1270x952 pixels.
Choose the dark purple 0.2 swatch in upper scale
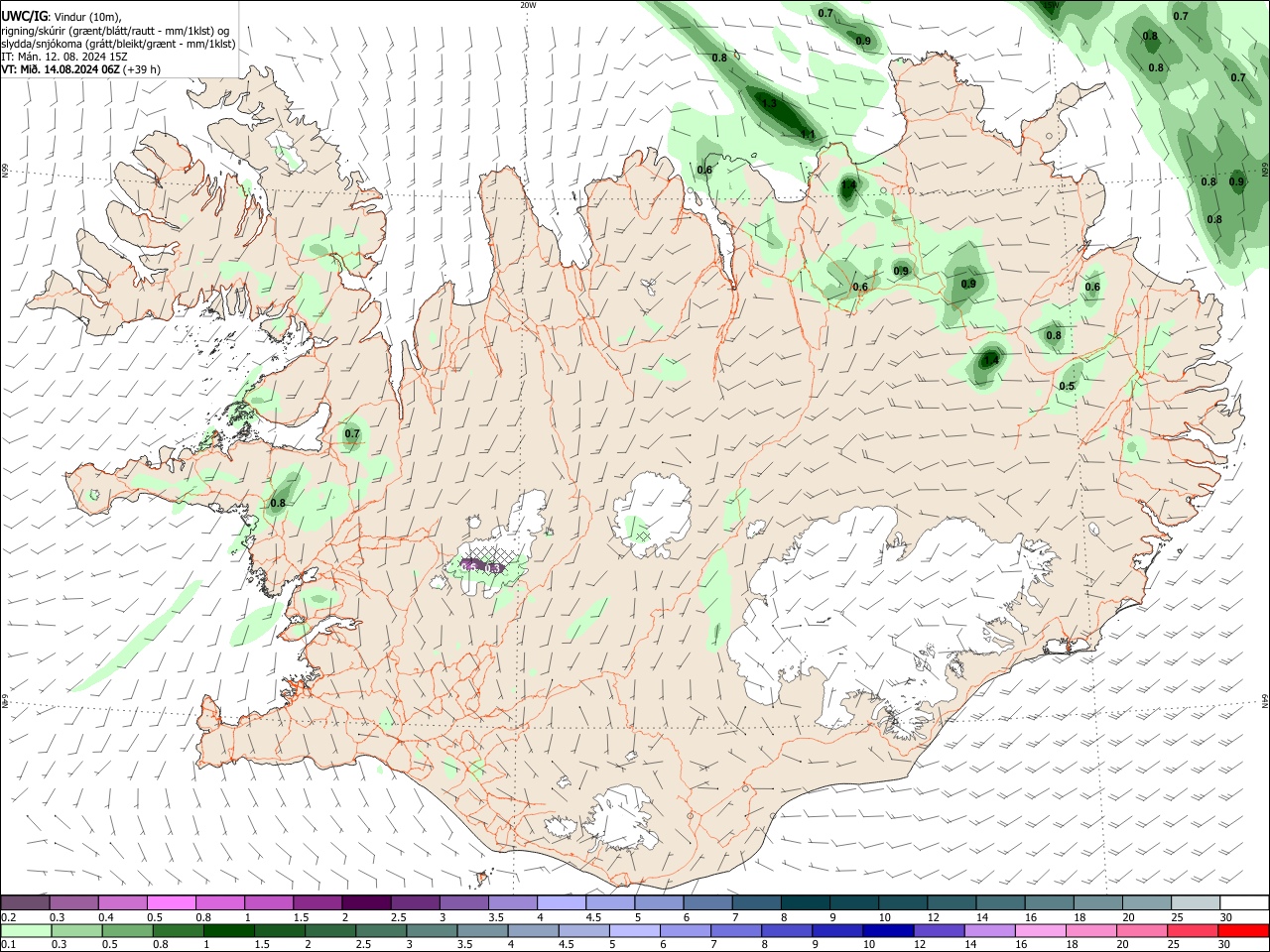pos(25,902)
